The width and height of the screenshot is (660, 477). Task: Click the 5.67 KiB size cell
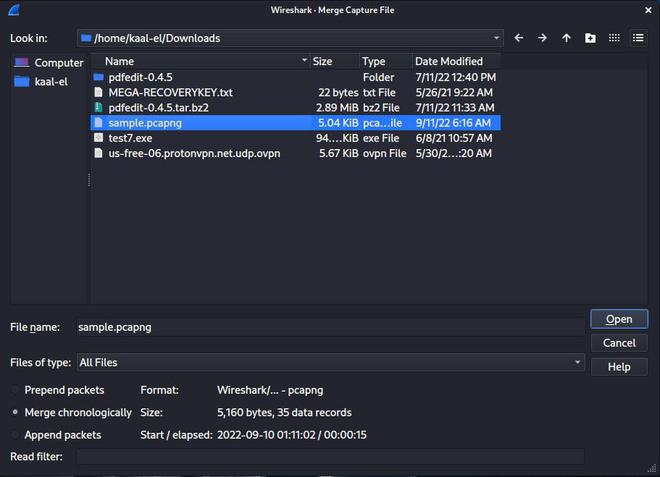click(339, 153)
